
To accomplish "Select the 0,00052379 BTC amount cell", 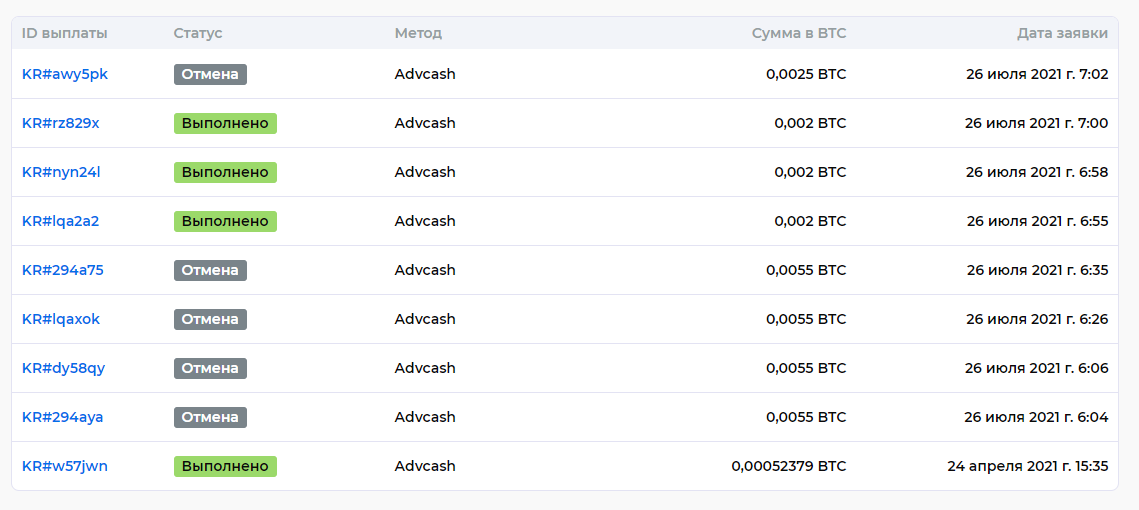I will coord(789,466).
